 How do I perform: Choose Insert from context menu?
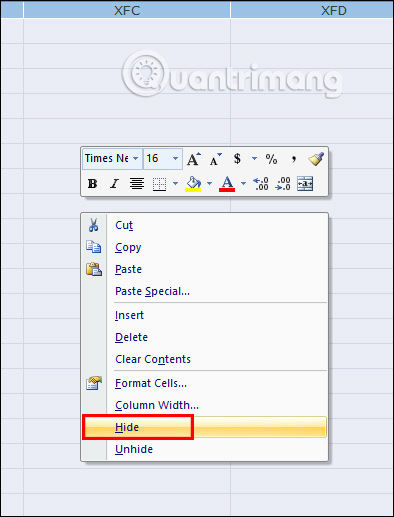(205, 315)
